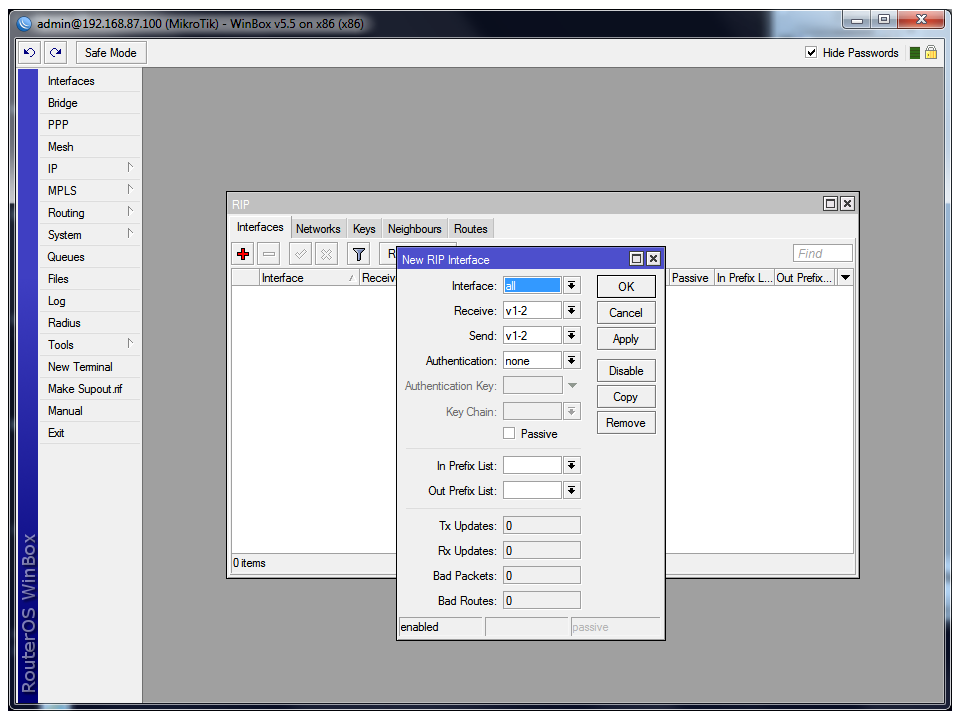
Task: Click the Filter funnel icon in RIP window
Action: coord(358,255)
